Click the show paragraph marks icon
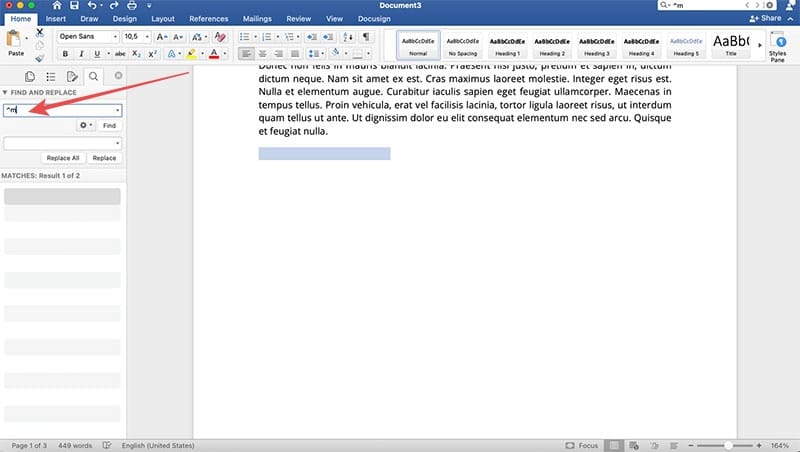This screenshot has width=800, height=452. (x=366, y=36)
